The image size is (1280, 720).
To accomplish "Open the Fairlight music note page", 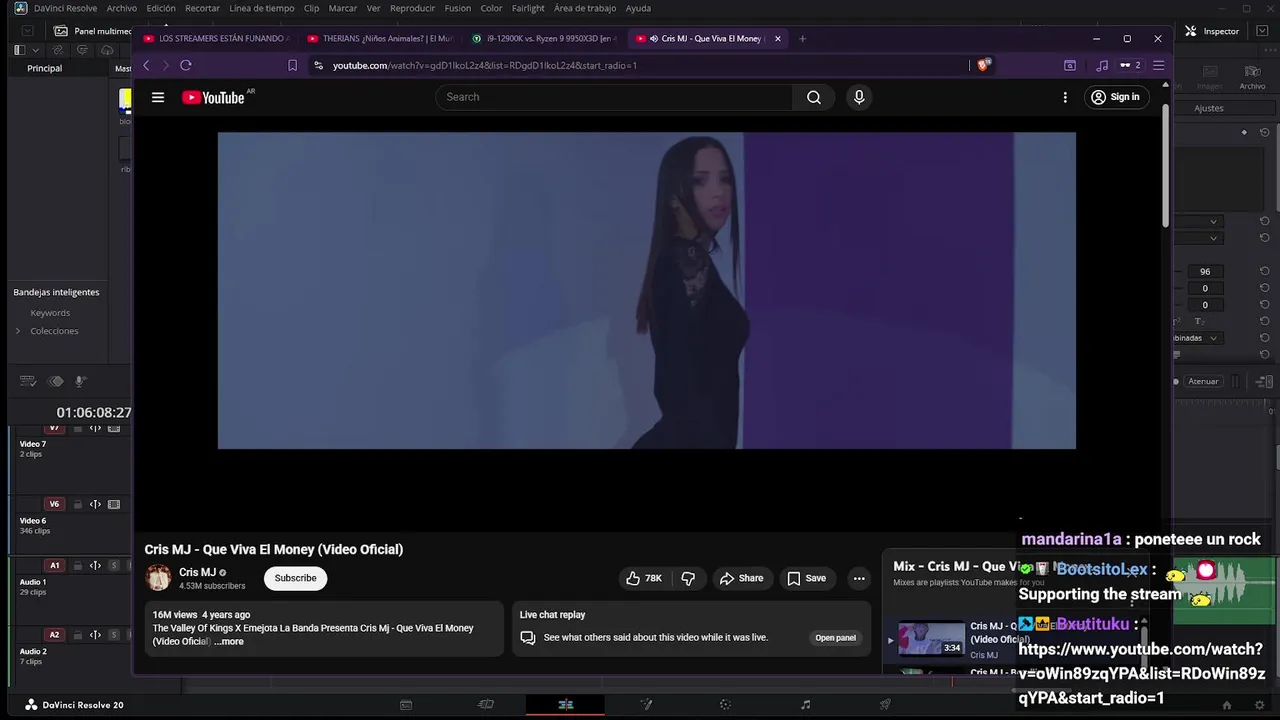I will click(806, 705).
